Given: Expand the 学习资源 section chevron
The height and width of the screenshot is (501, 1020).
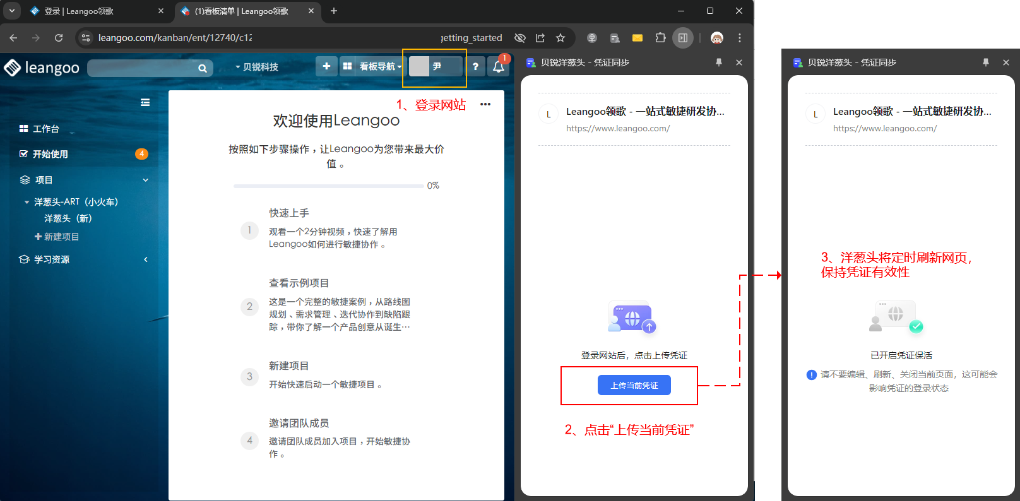Looking at the screenshot, I should point(146,260).
